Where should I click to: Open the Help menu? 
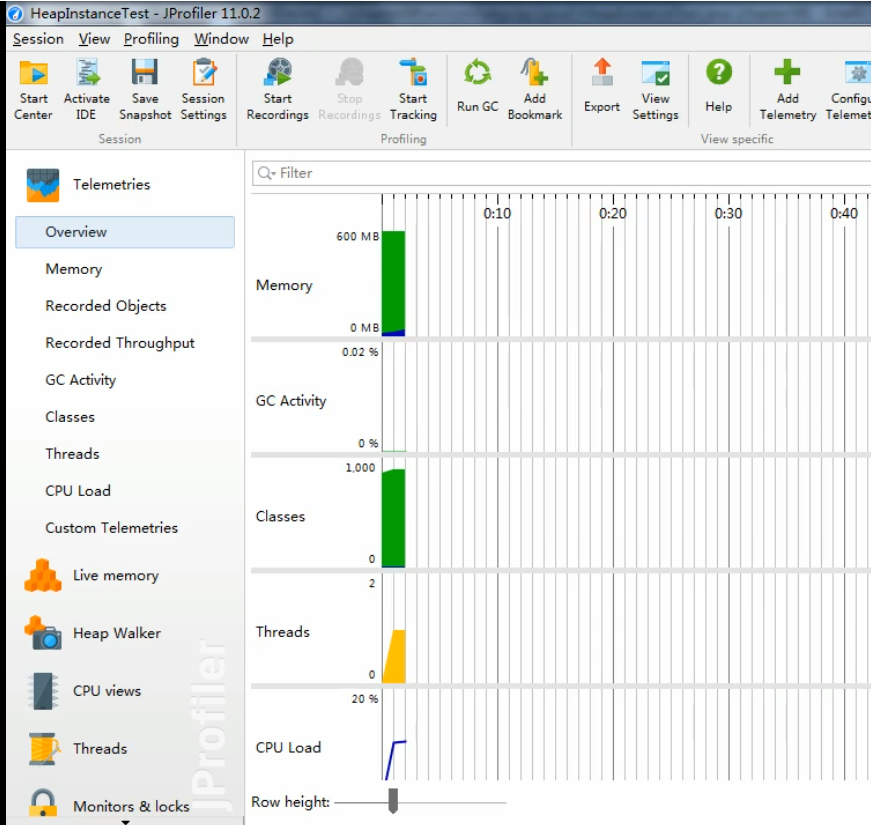(278, 39)
